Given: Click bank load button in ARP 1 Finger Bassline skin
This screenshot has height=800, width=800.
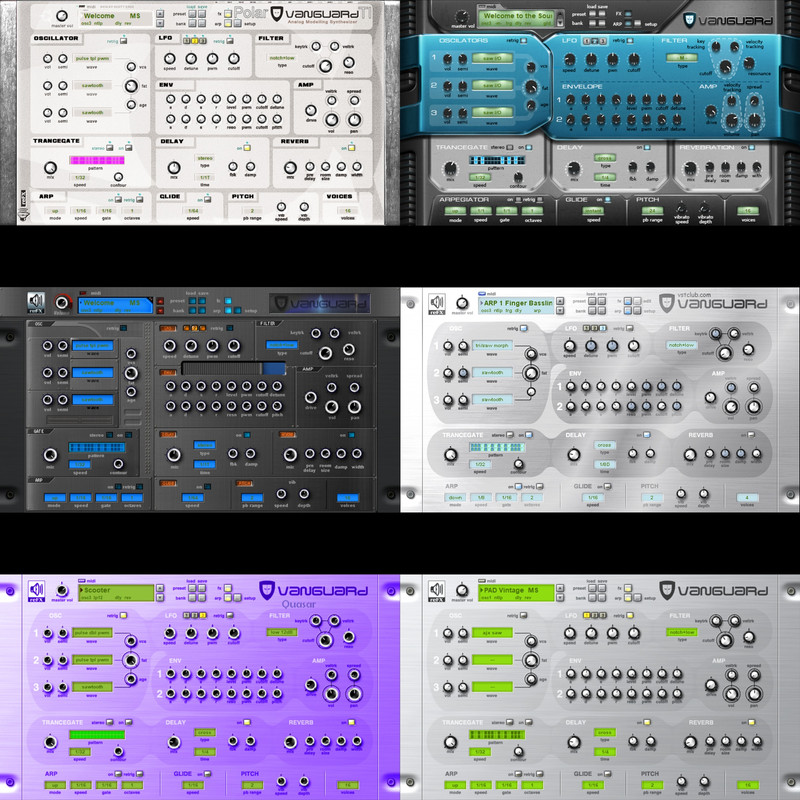Looking at the screenshot, I should point(592,310).
